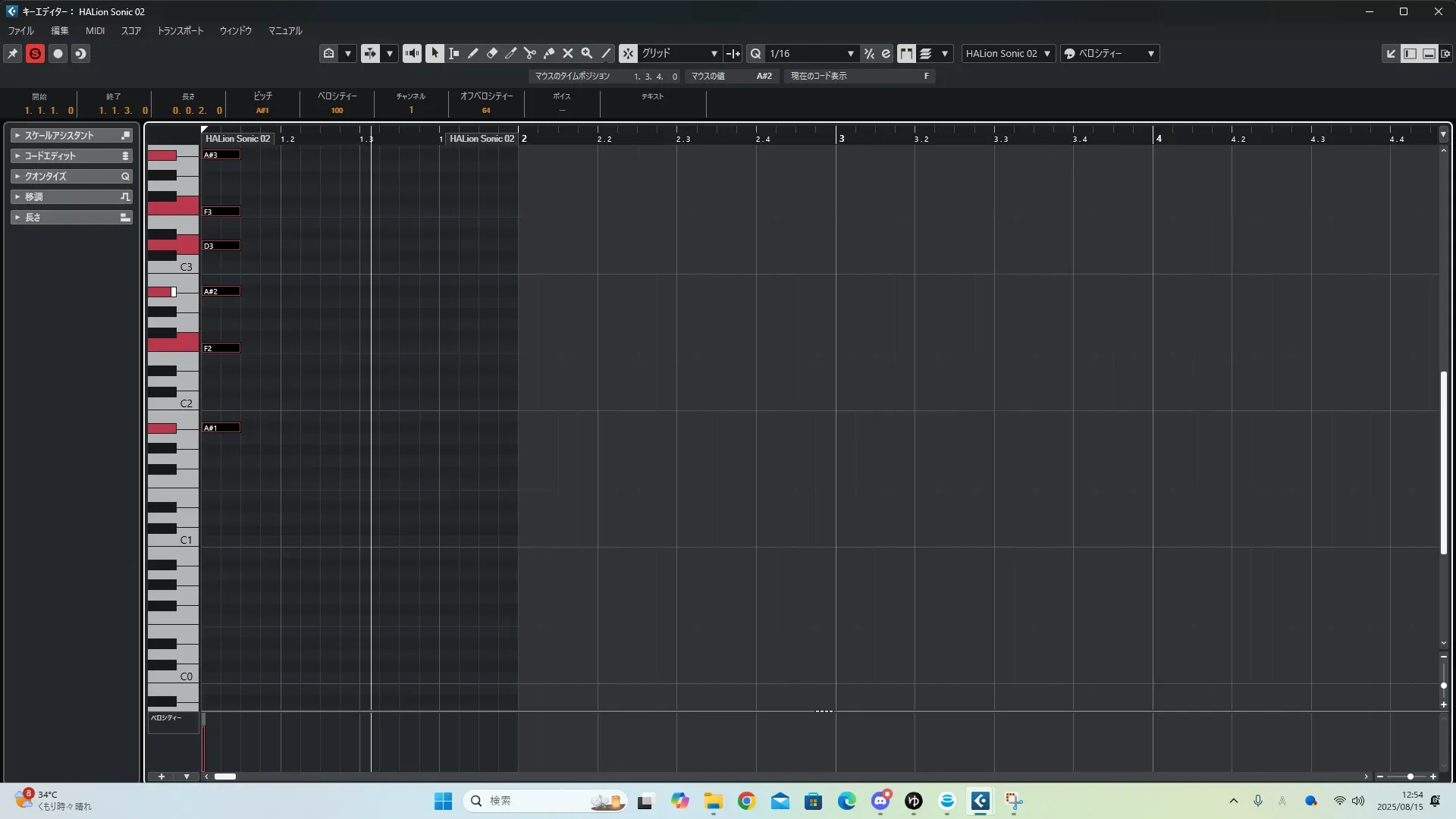Toggle Acoustic Feedback speaker button
Screen dimensions: 1456x819
point(412,53)
